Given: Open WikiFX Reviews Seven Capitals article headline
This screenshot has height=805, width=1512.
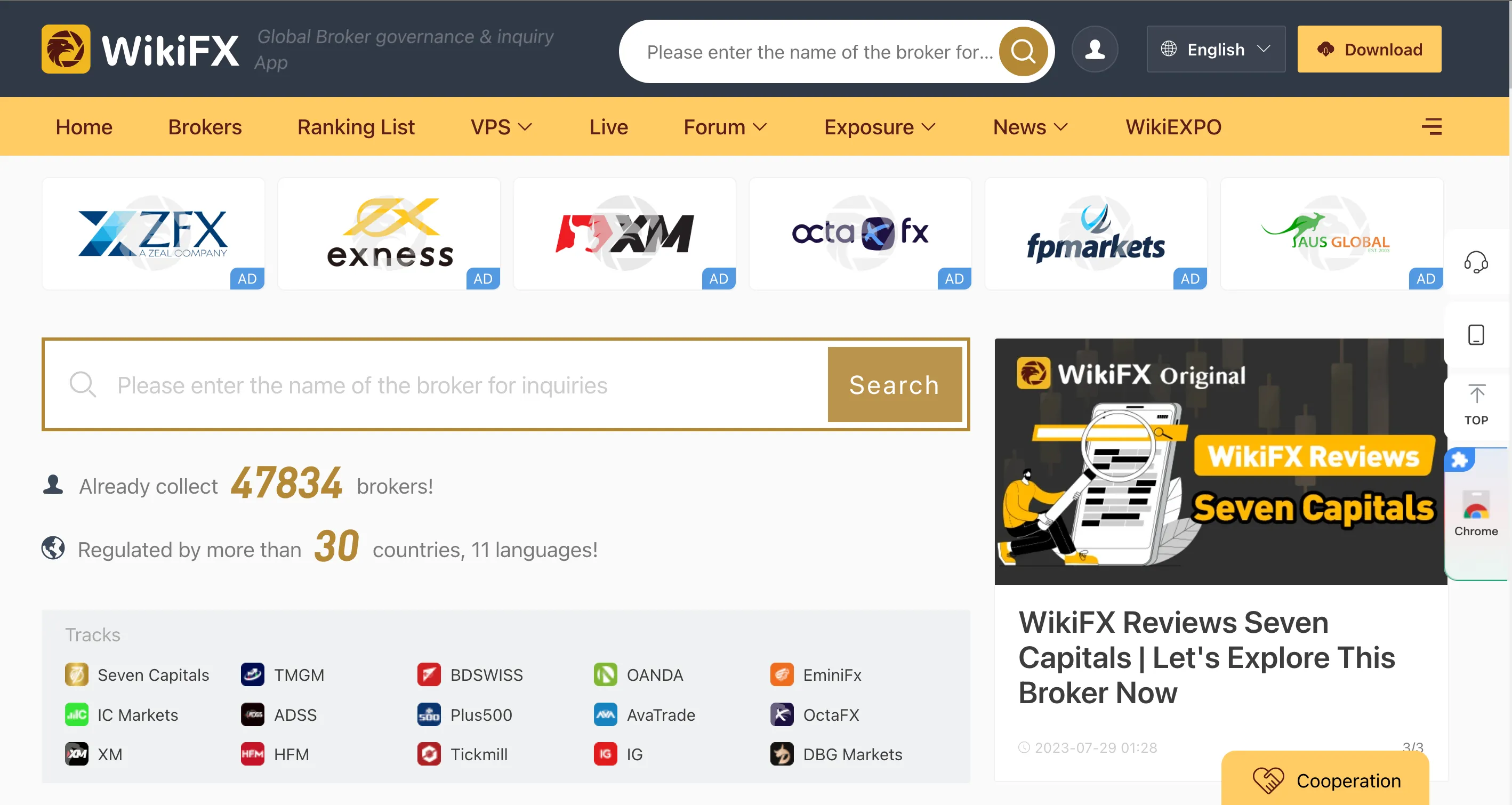Looking at the screenshot, I should click(x=1207, y=657).
